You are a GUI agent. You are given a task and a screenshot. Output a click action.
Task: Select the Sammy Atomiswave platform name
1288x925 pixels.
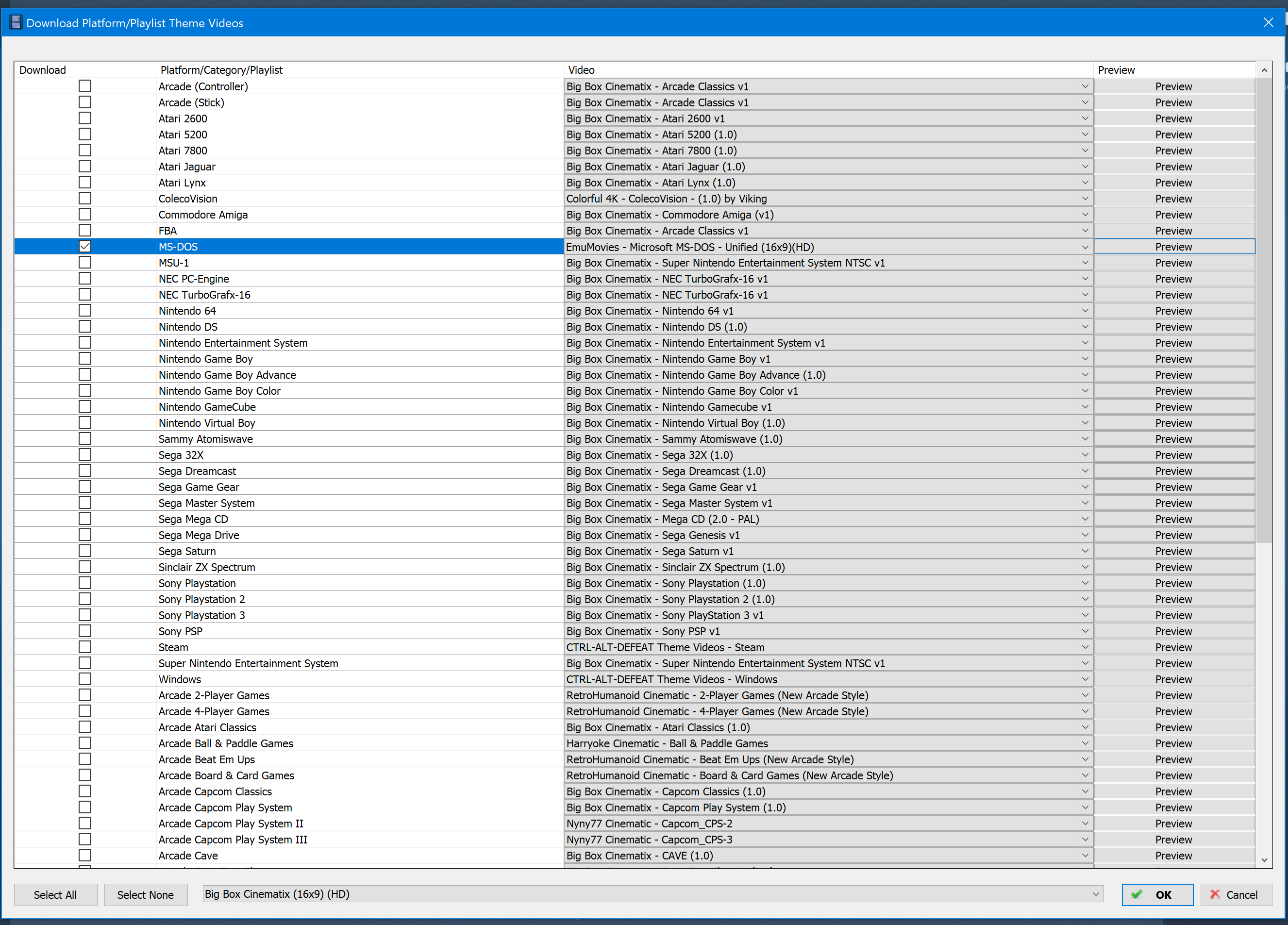pos(205,439)
